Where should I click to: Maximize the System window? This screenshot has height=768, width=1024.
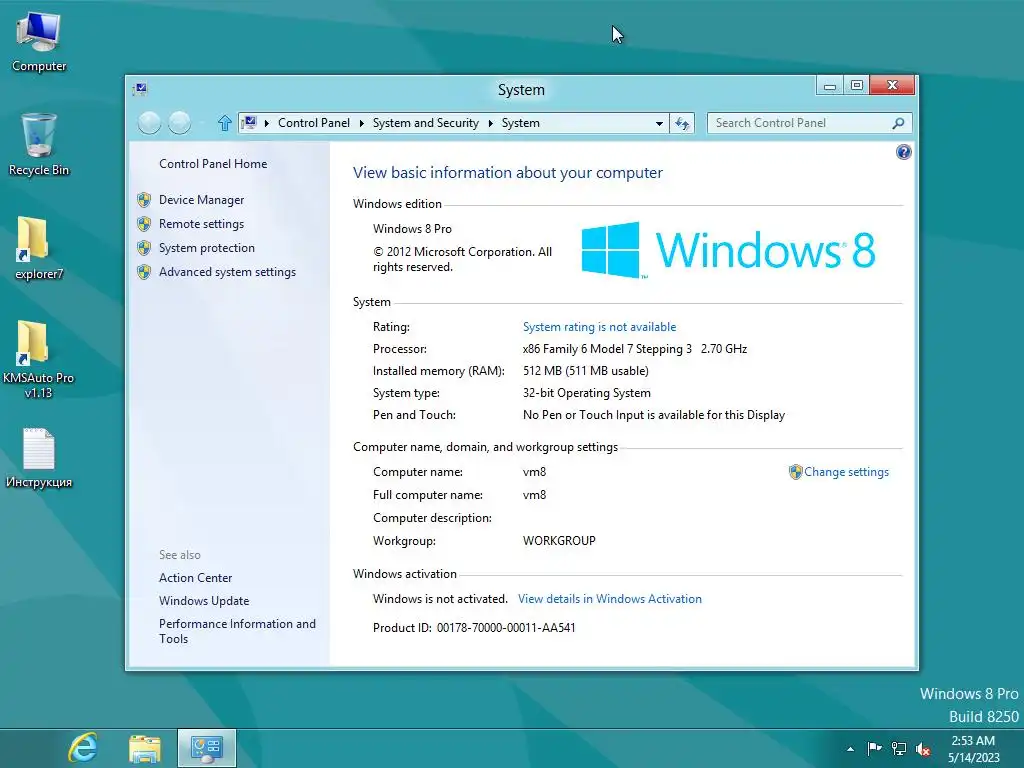point(857,86)
